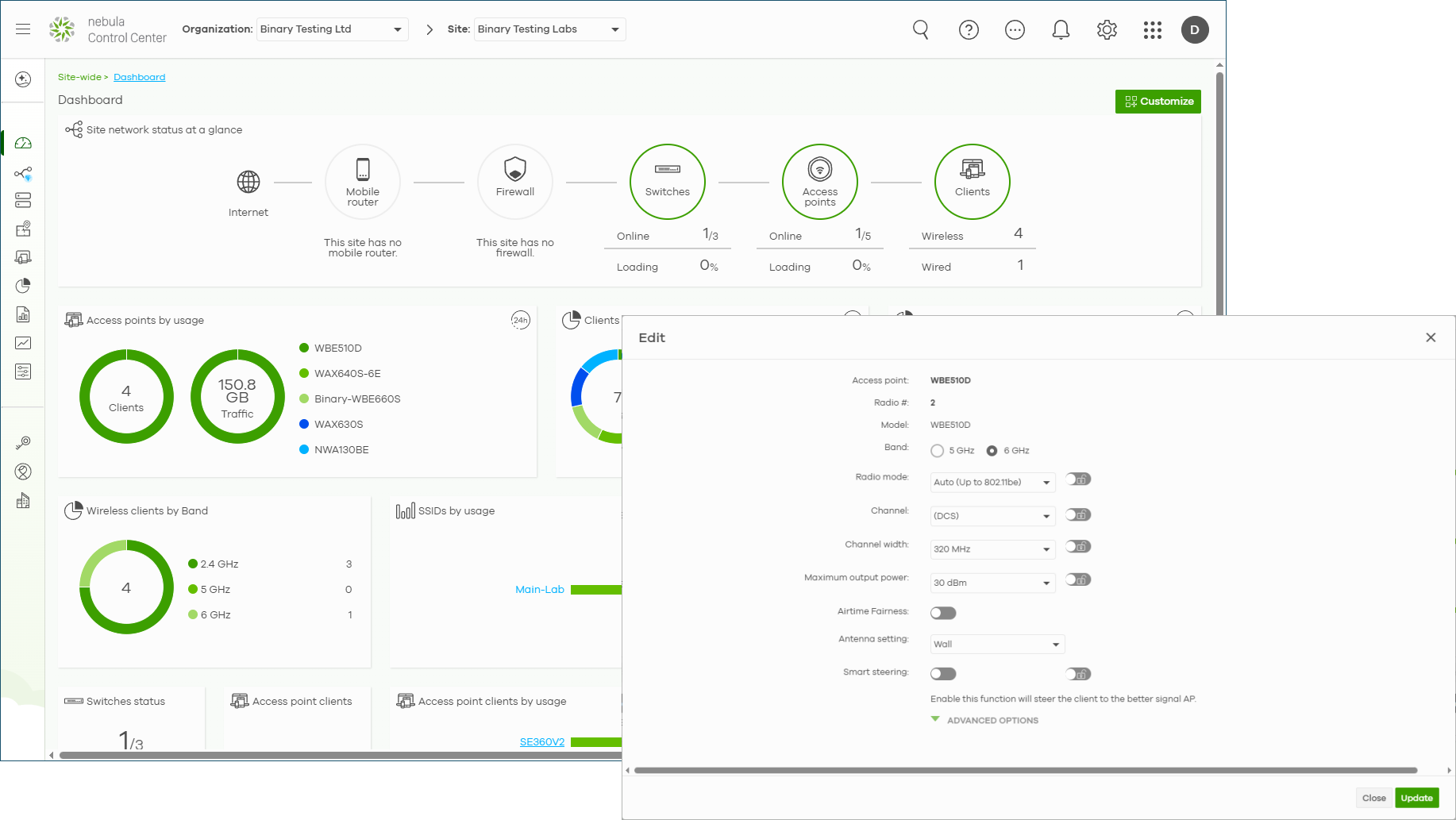The height and width of the screenshot is (820, 1456).
Task: Expand ADVANCED OPTIONS section
Action: 984,720
